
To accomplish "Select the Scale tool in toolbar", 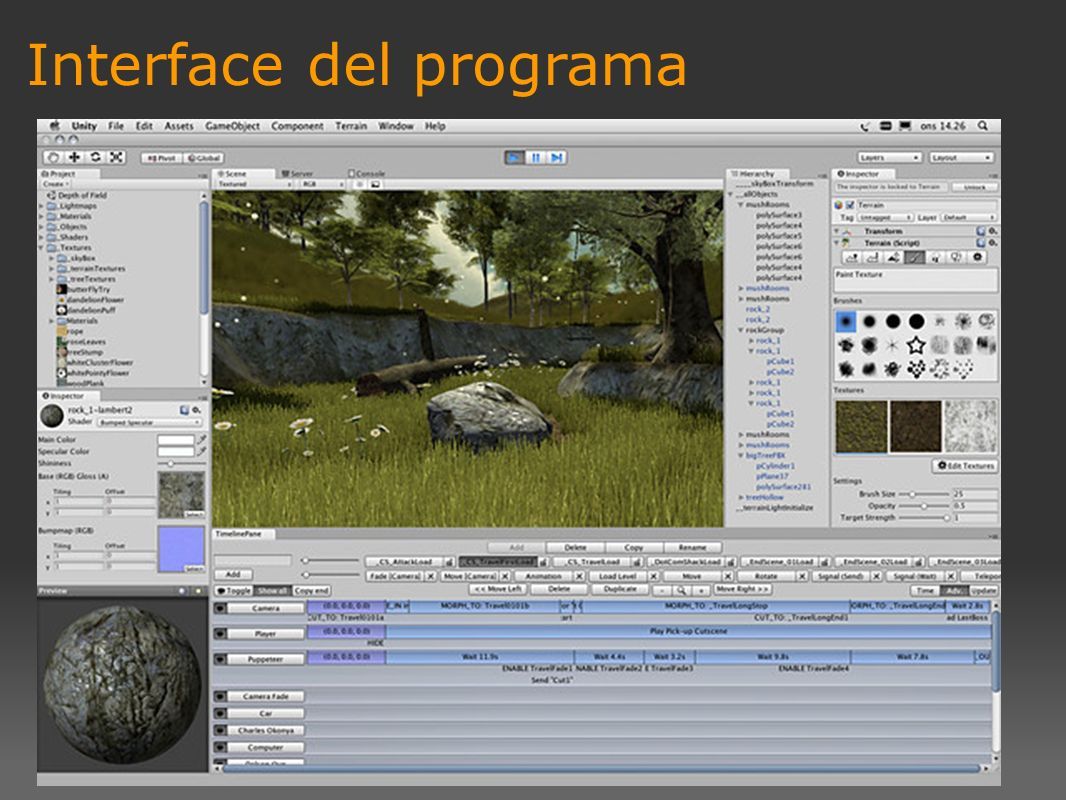I will coord(116,158).
